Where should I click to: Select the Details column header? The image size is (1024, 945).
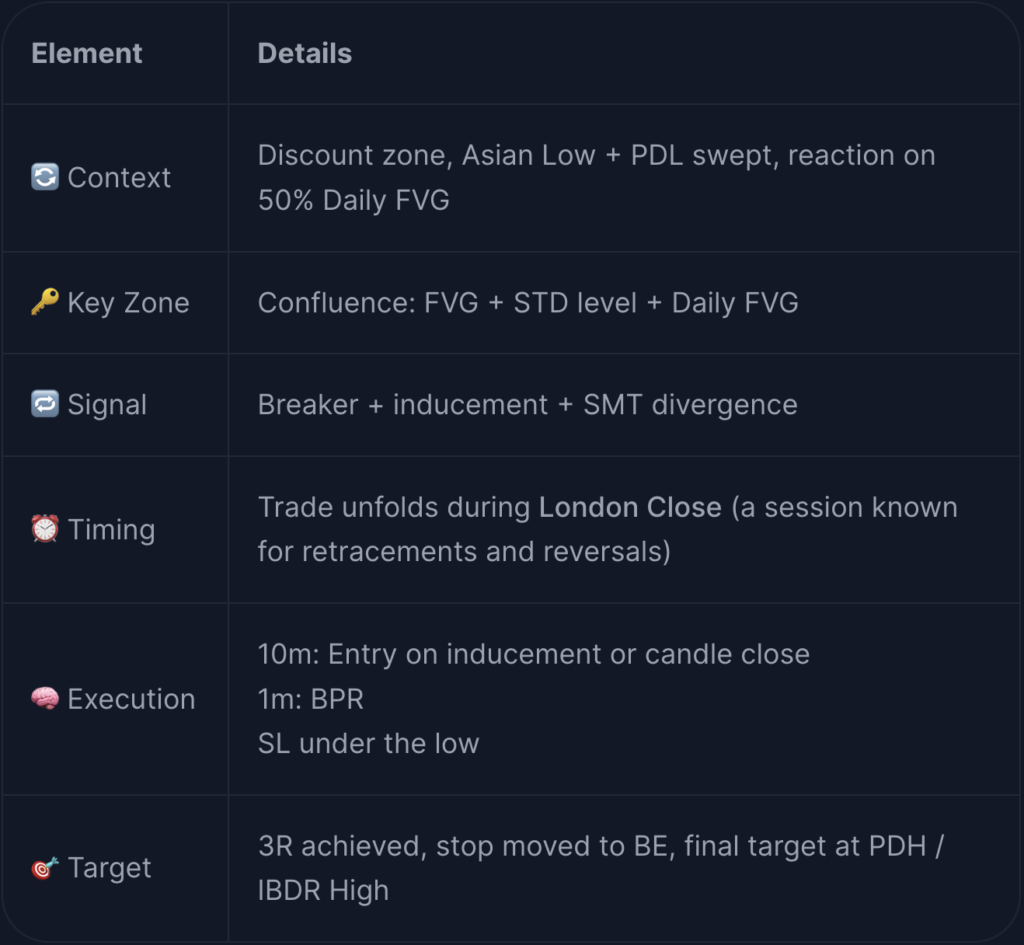305,54
